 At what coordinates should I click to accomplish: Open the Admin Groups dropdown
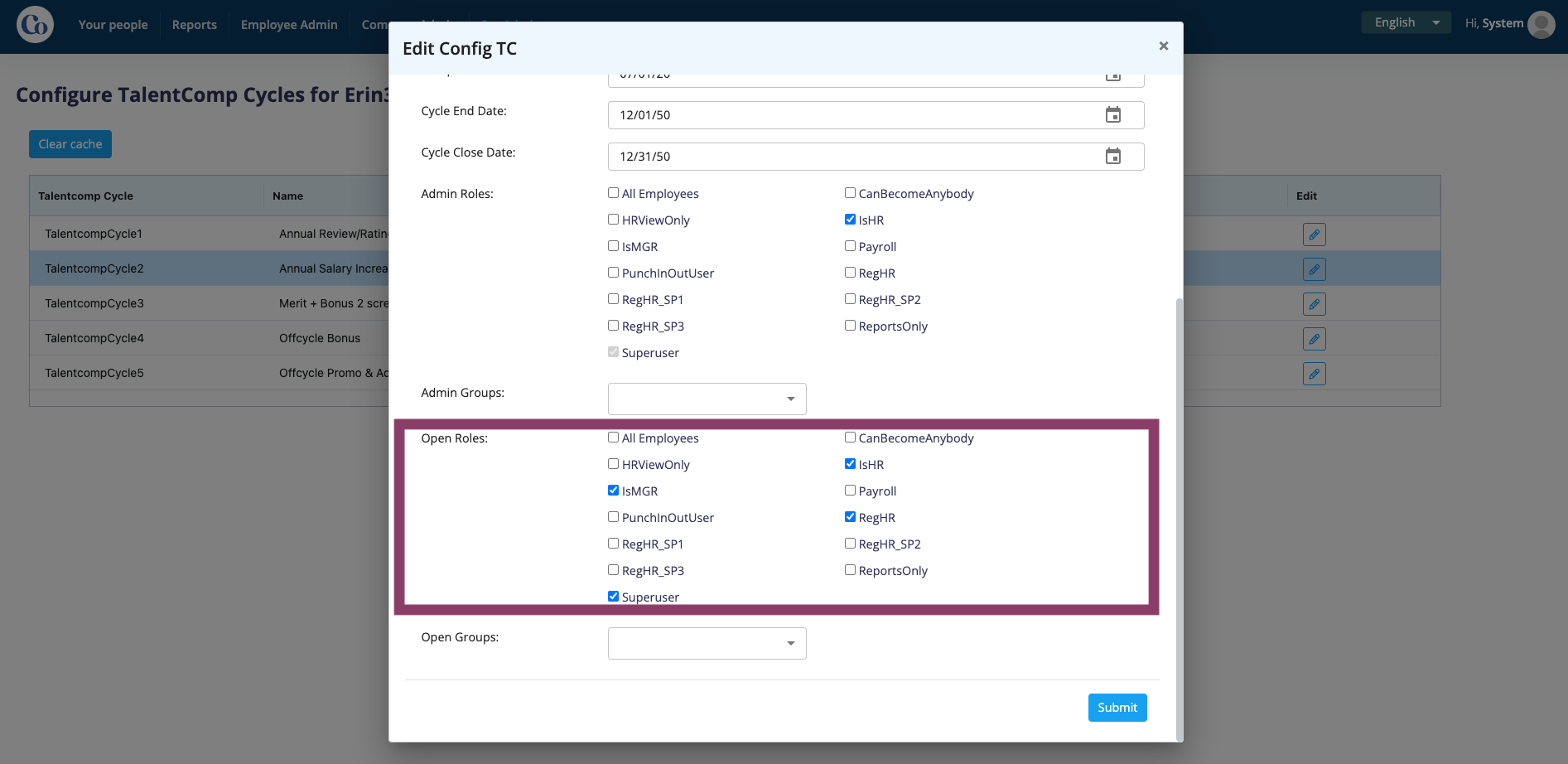click(x=707, y=399)
